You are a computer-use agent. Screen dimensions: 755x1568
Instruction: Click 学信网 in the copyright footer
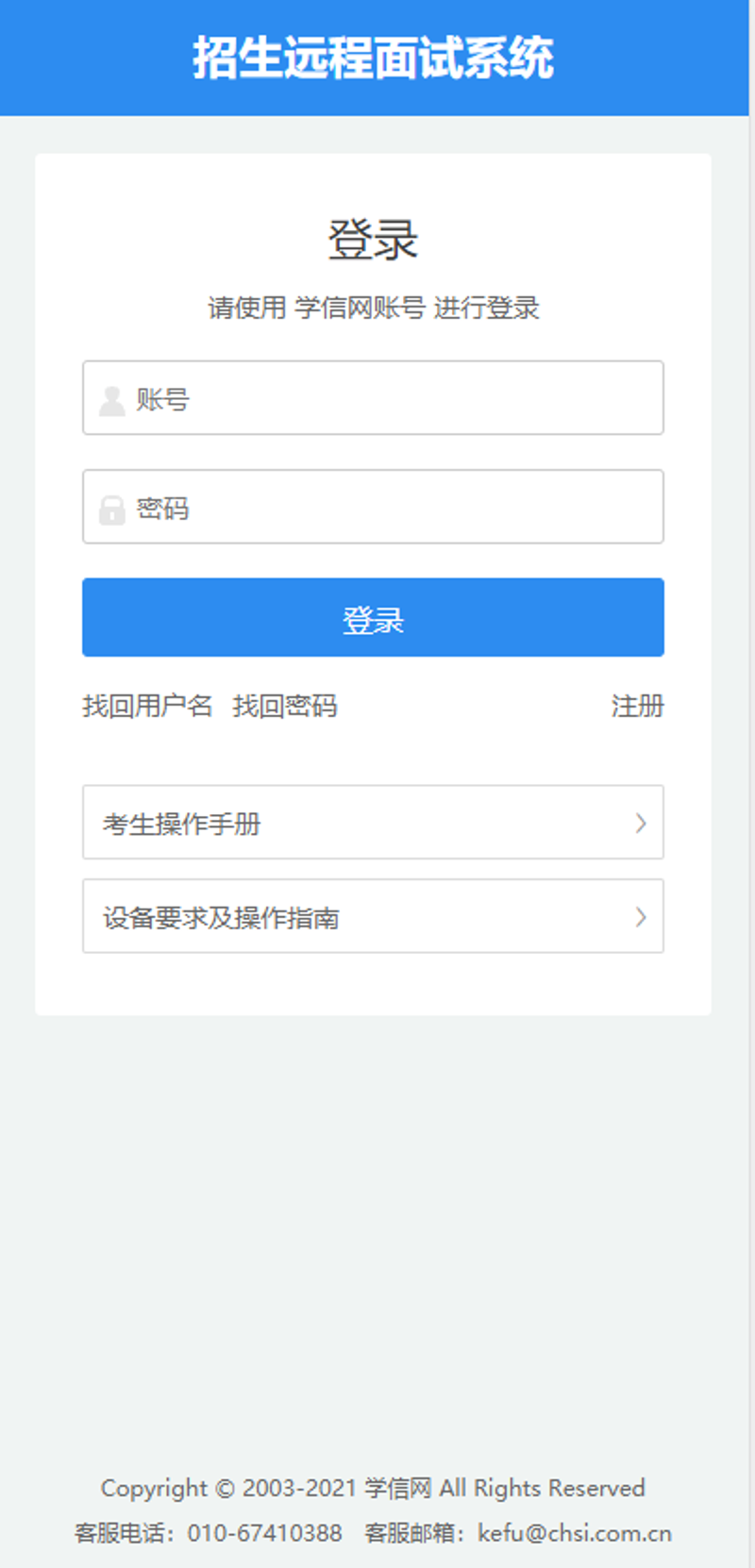click(397, 1488)
